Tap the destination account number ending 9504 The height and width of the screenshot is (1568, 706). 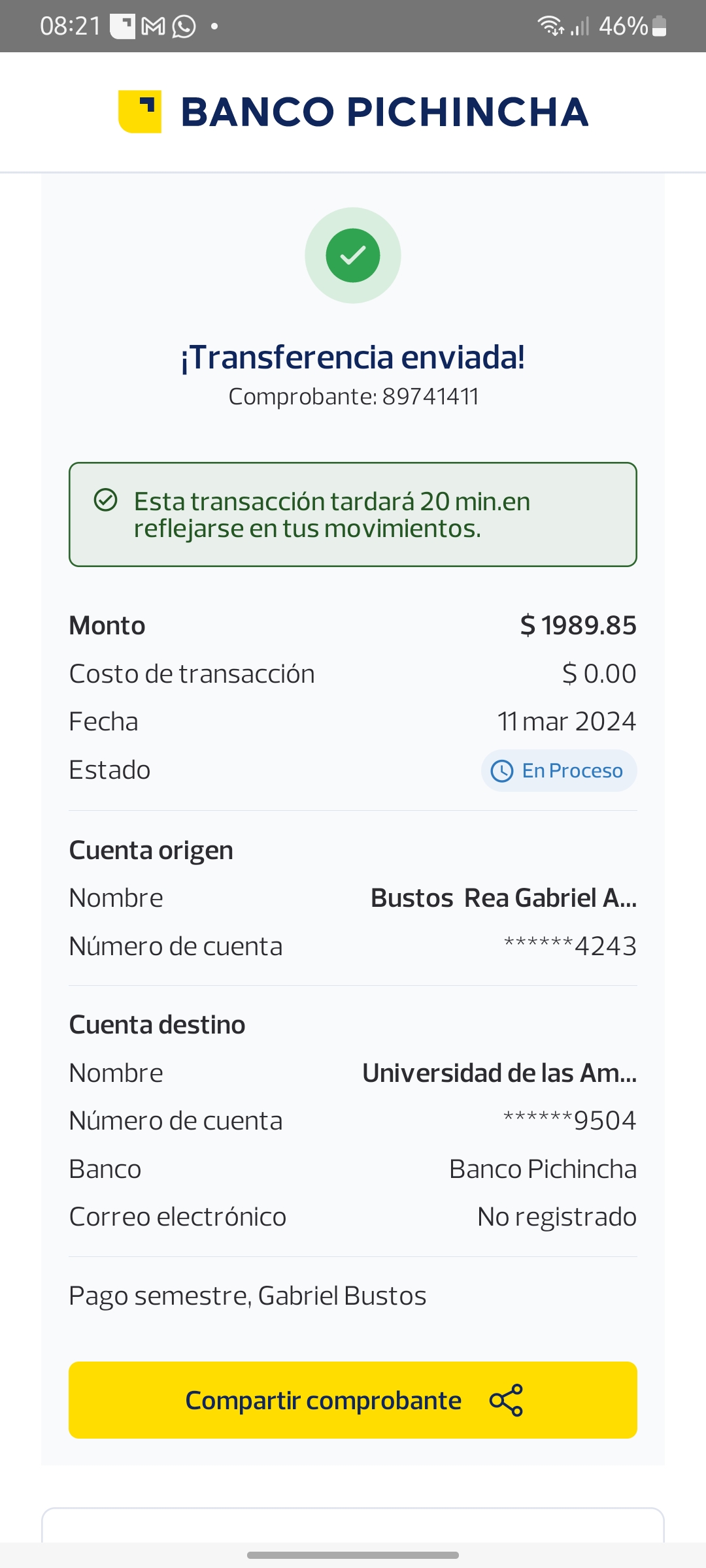[569, 1120]
